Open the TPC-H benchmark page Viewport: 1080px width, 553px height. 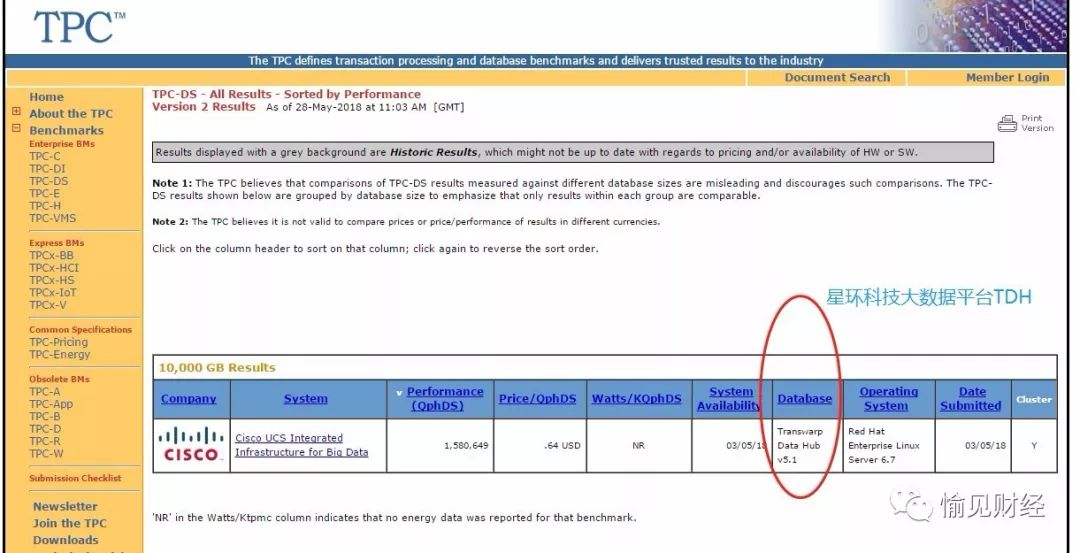point(45,206)
